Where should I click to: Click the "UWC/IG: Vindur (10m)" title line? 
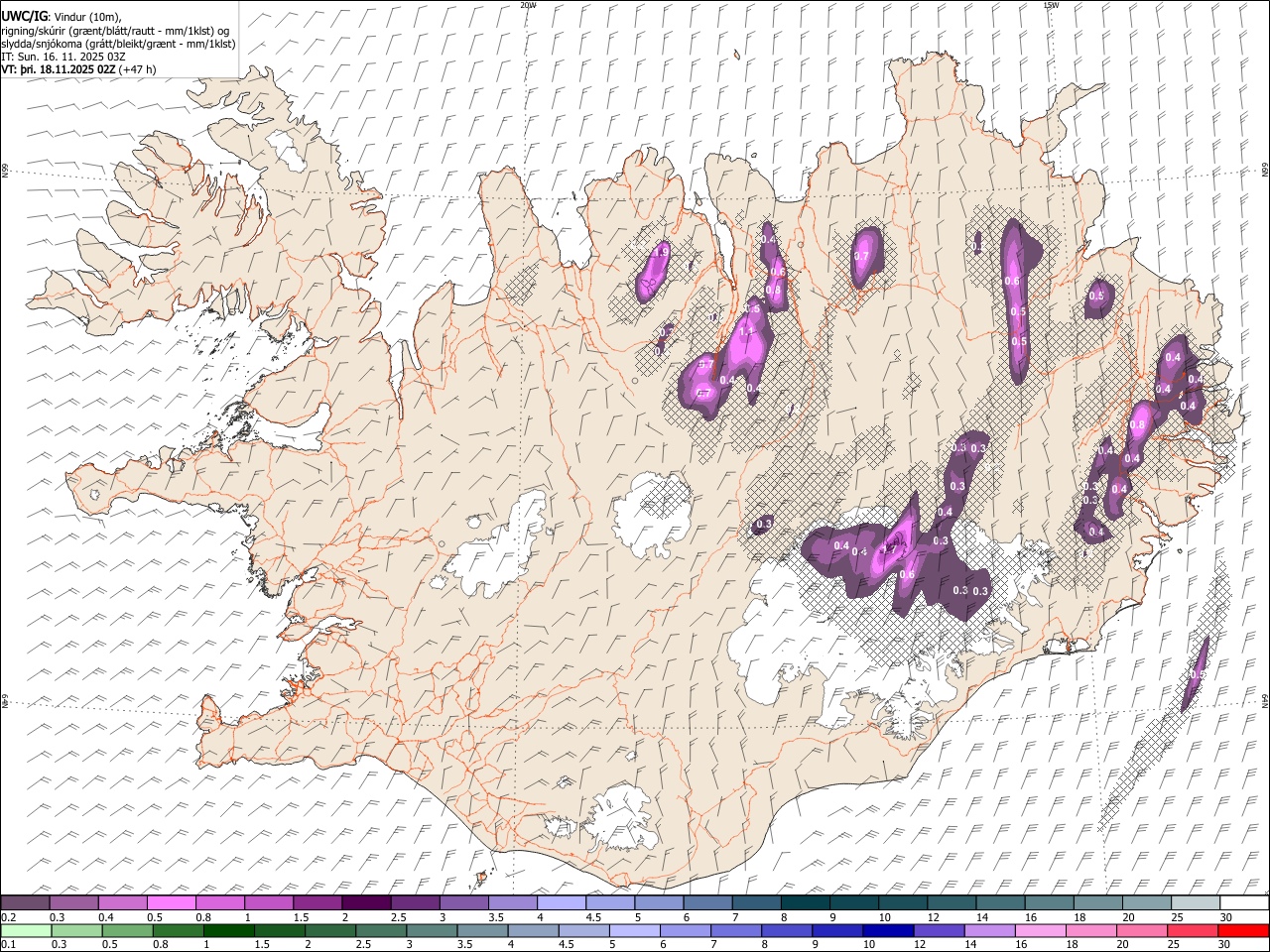(x=61, y=16)
